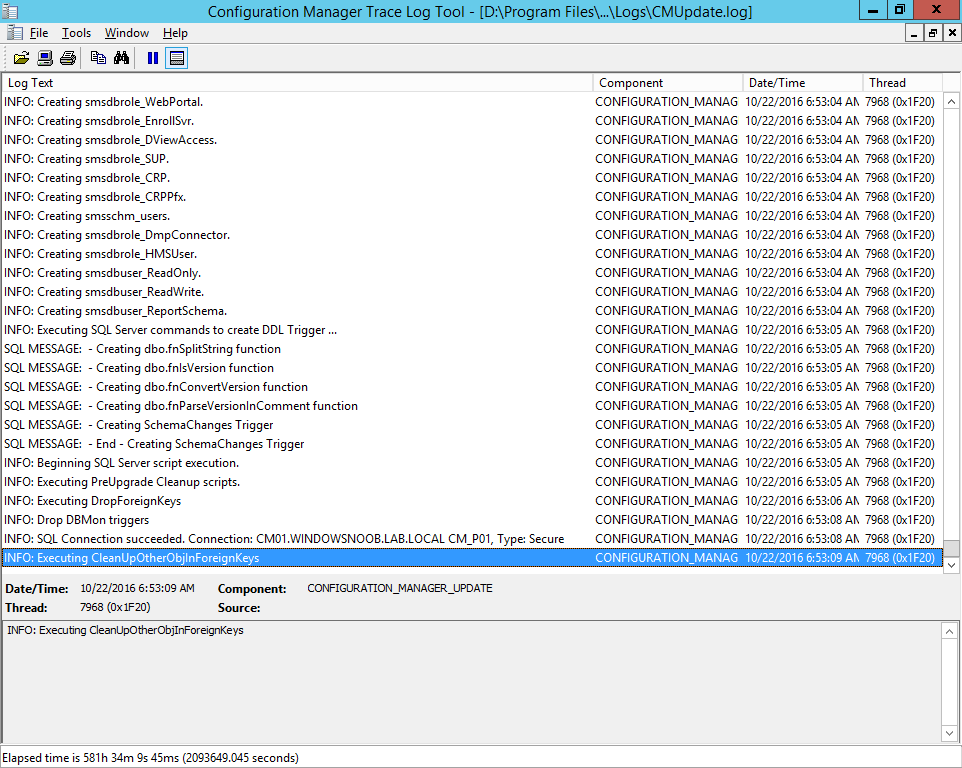Toggle the Show details pane button

pyautogui.click(x=177, y=58)
